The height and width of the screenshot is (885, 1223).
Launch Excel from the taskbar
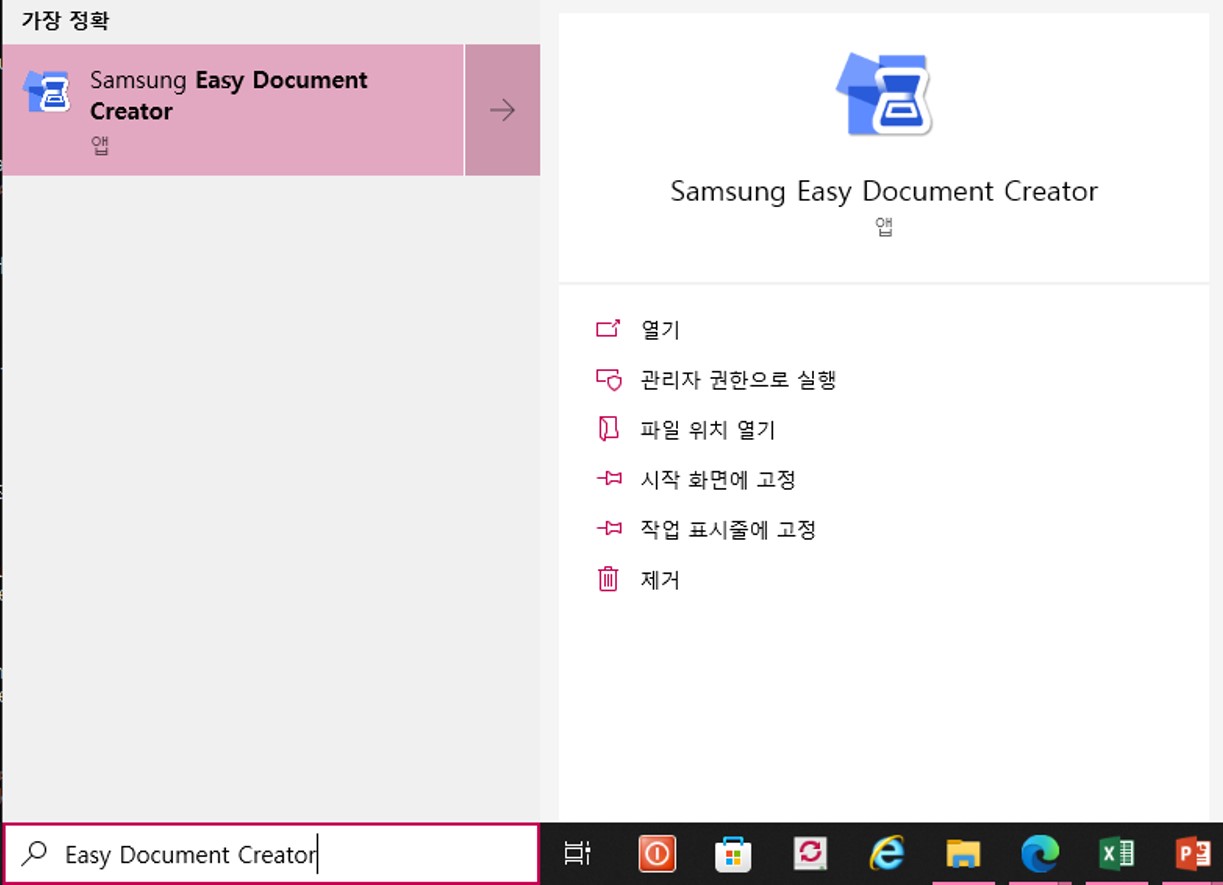(1117, 855)
